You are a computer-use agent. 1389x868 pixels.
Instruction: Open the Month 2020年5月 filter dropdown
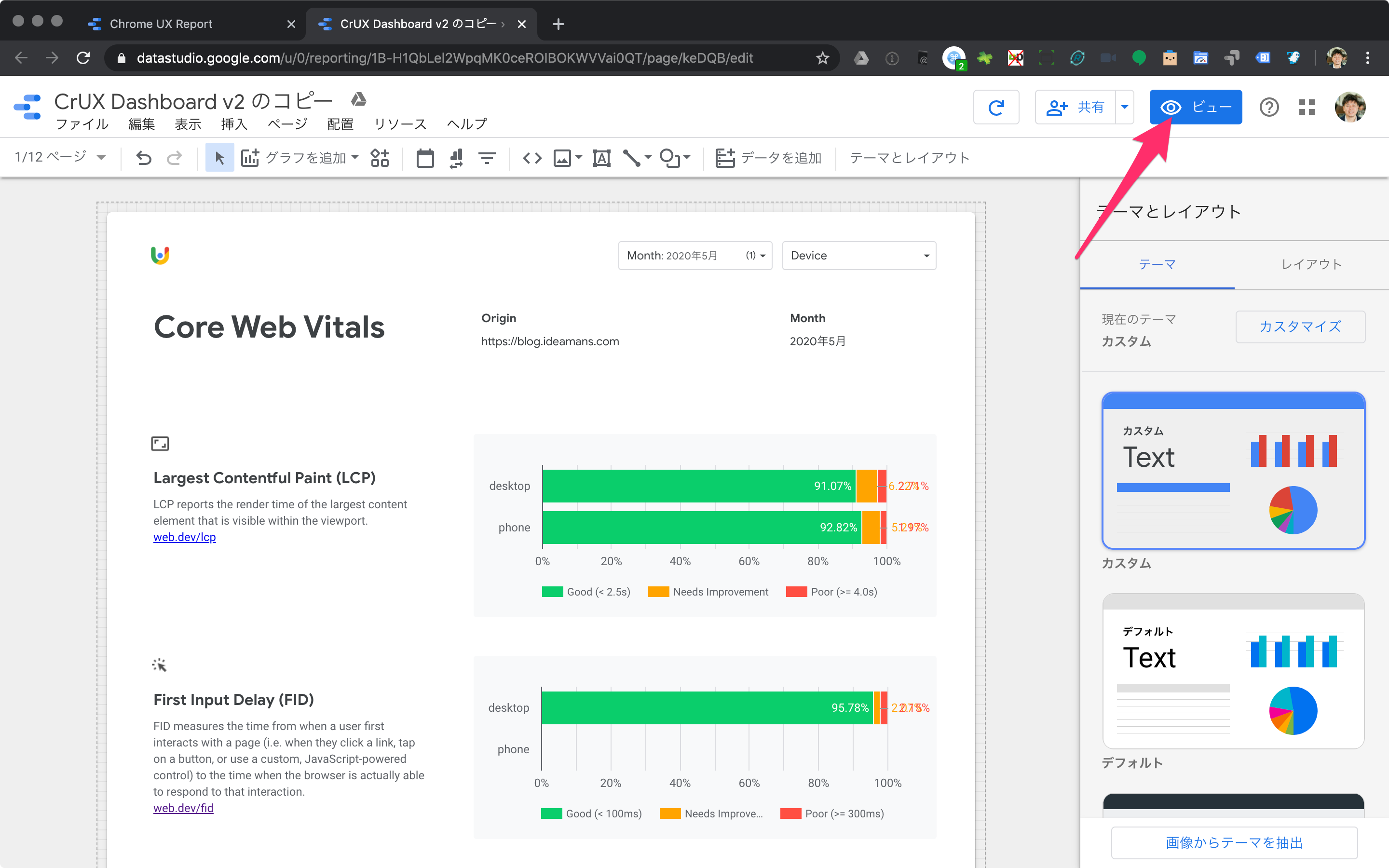(695, 256)
